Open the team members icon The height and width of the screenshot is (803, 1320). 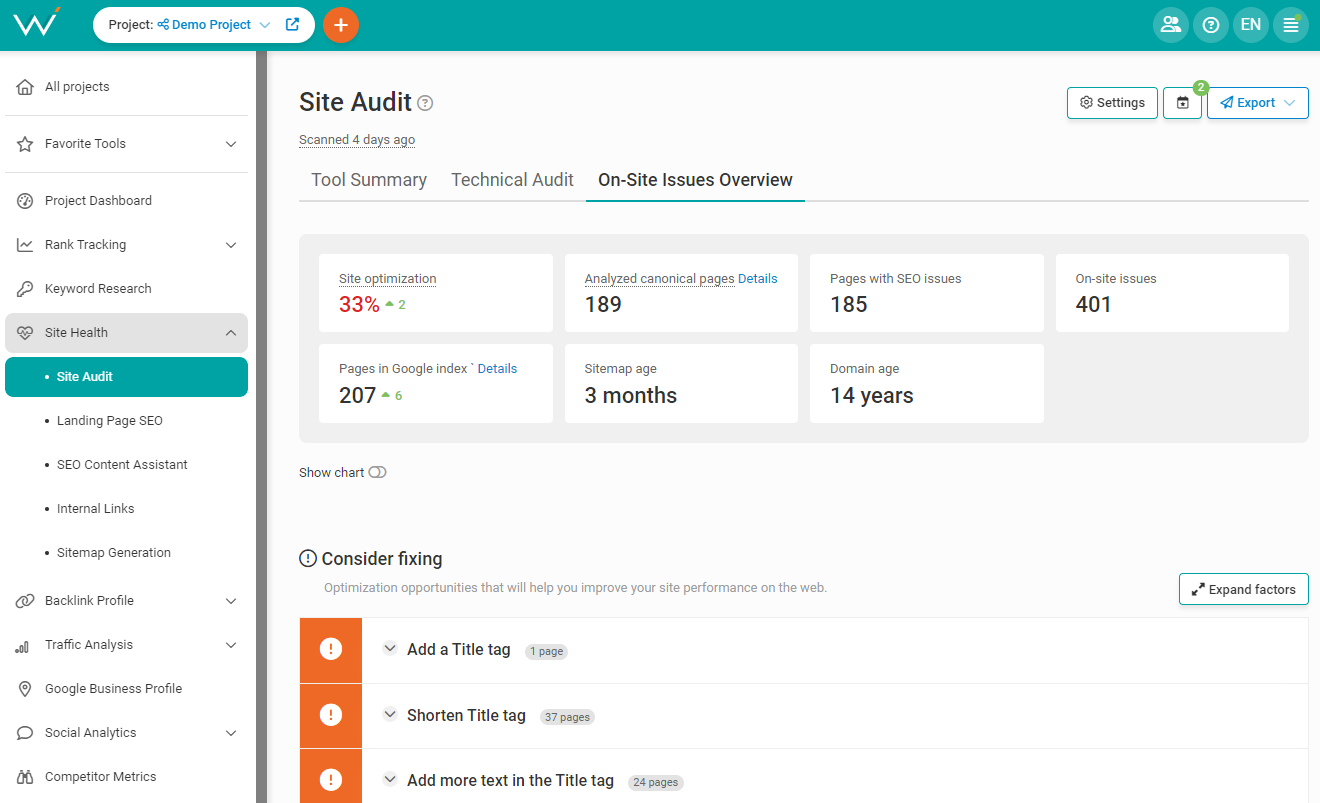1171,24
